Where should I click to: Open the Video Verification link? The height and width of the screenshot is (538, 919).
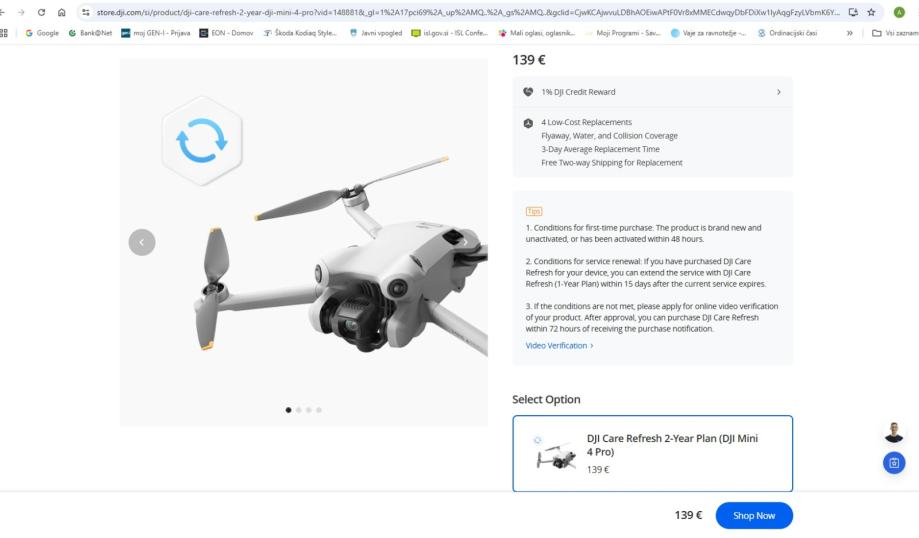click(x=559, y=345)
